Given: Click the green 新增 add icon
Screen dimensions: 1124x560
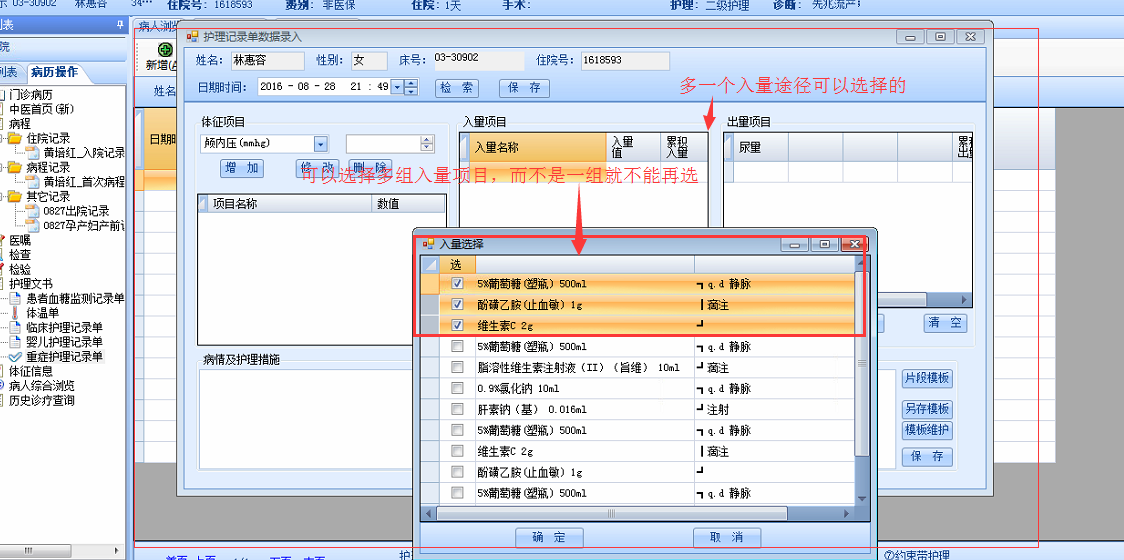Looking at the screenshot, I should 166,50.
